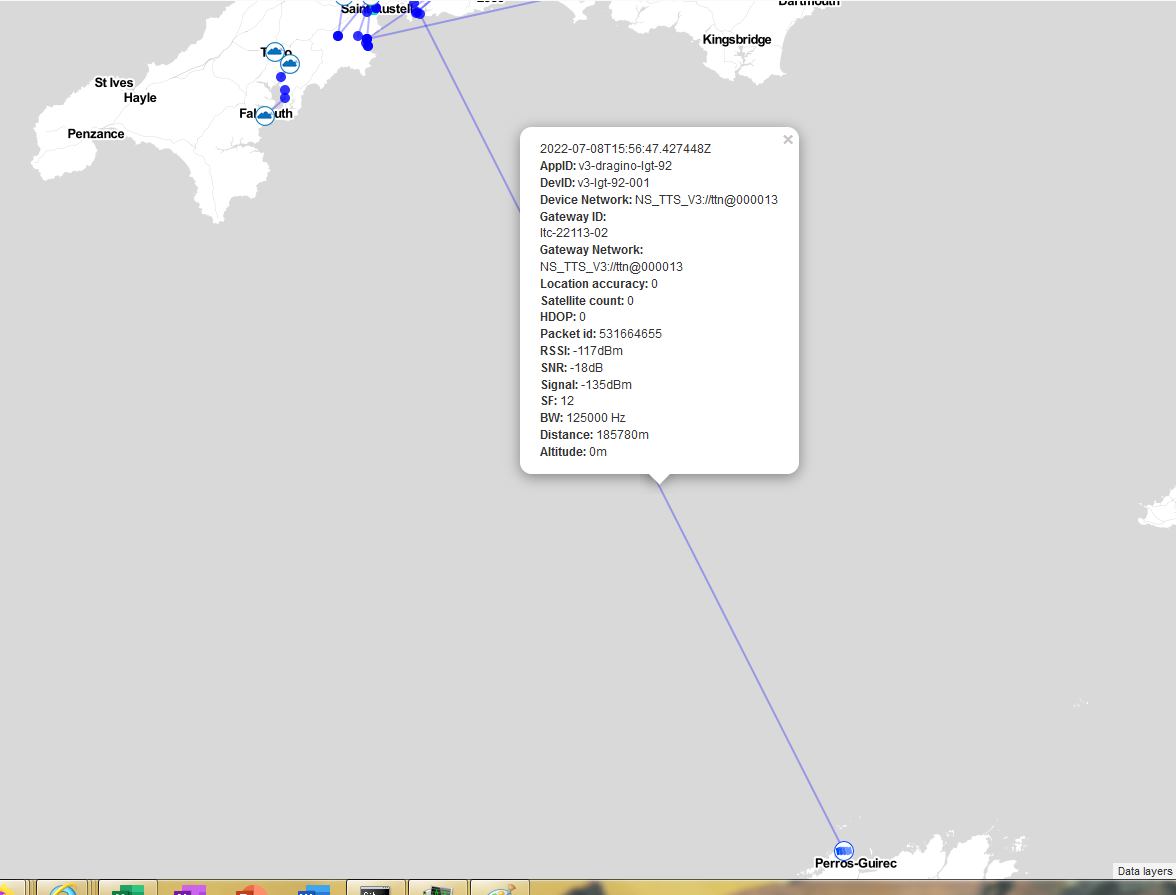Click the Kingsbridge map label
The image size is (1176, 895).
click(x=736, y=40)
